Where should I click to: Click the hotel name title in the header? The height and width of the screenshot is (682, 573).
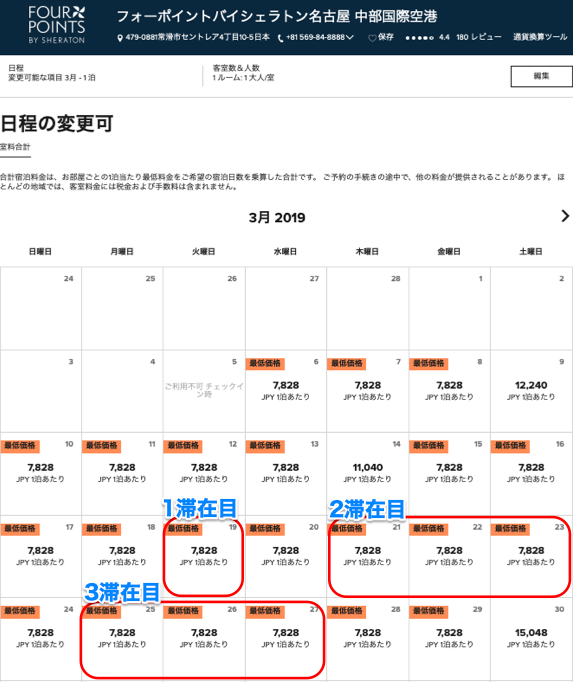277,17
